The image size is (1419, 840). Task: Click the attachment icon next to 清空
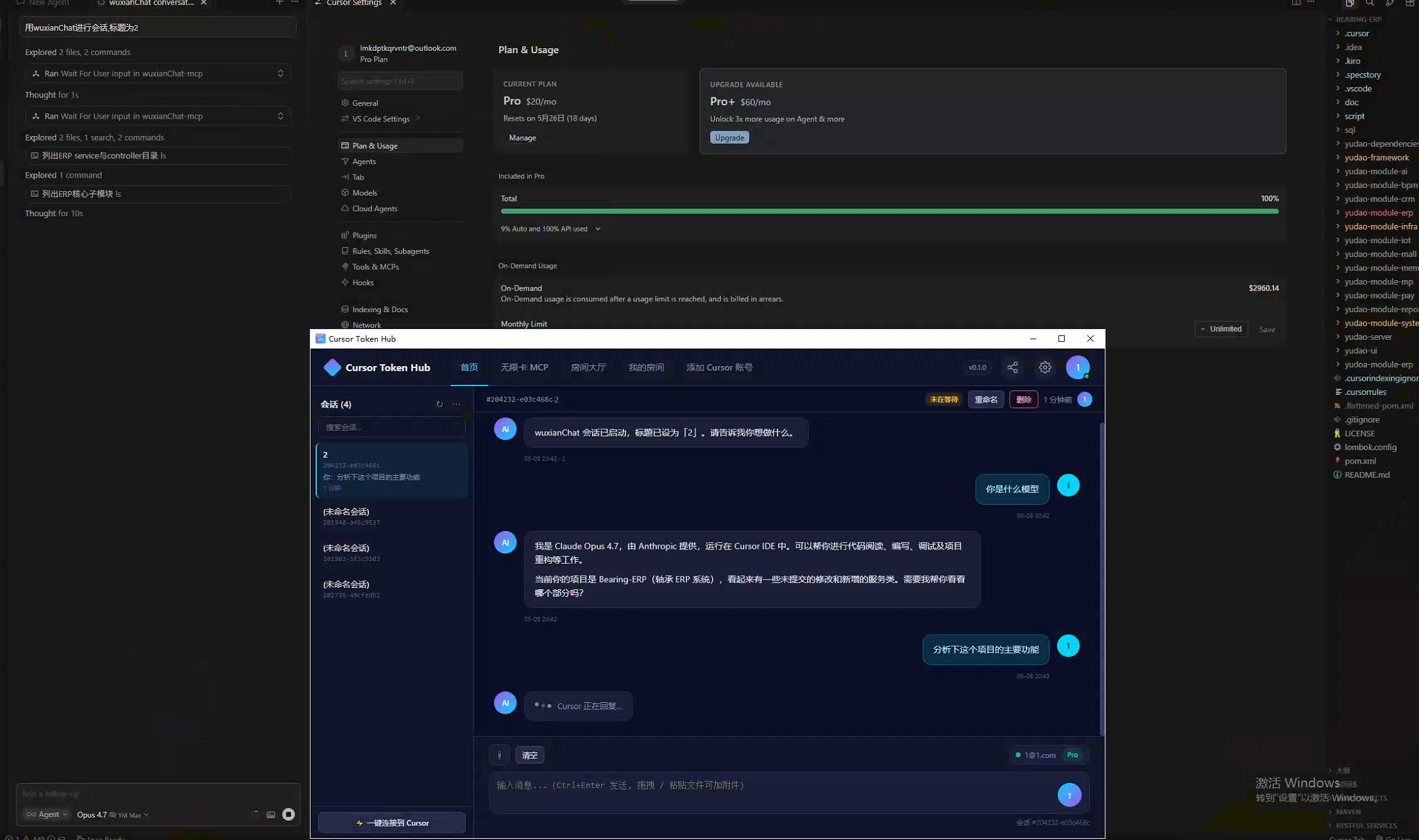tap(500, 755)
